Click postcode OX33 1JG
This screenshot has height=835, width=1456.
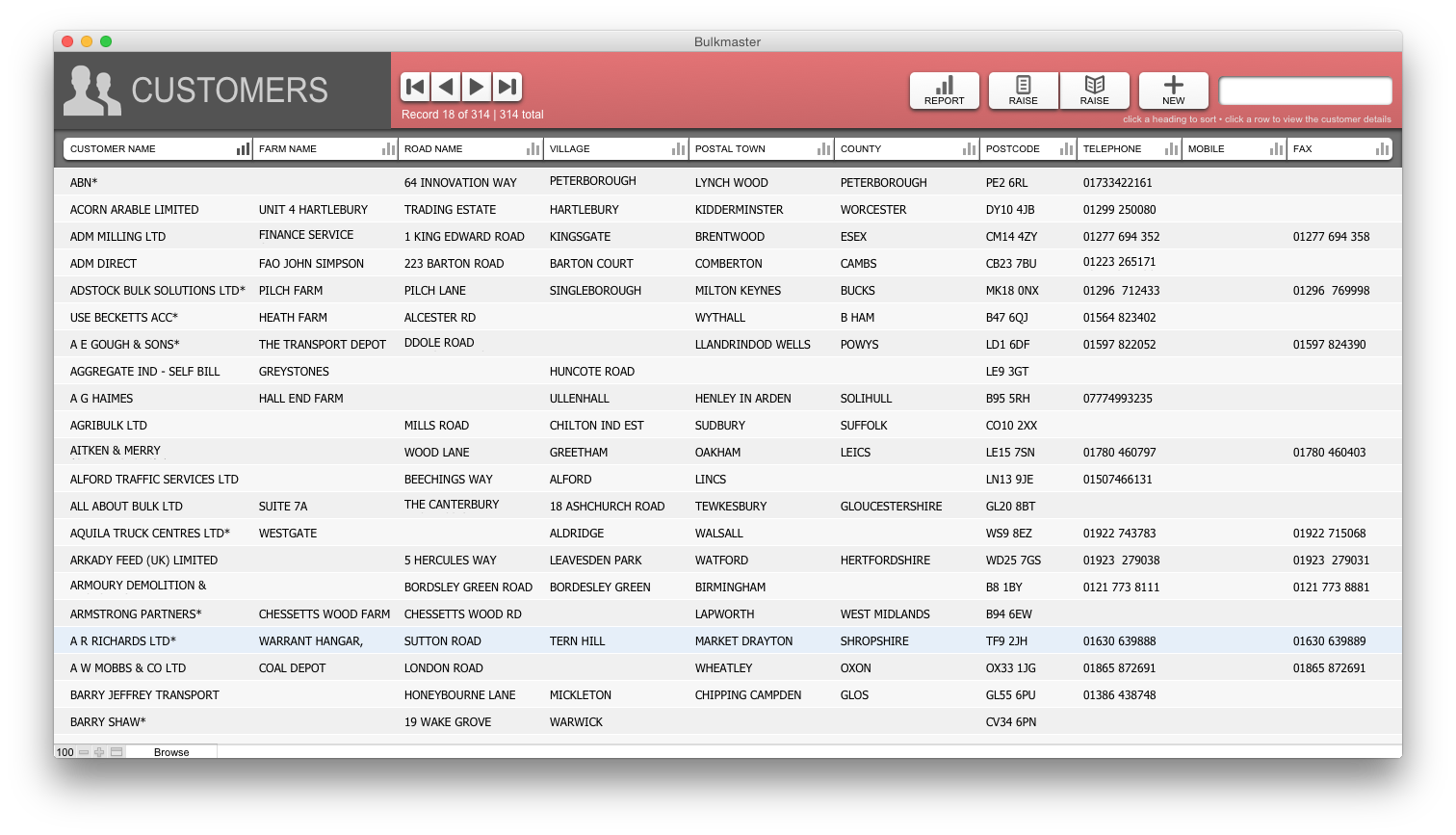[1010, 667]
